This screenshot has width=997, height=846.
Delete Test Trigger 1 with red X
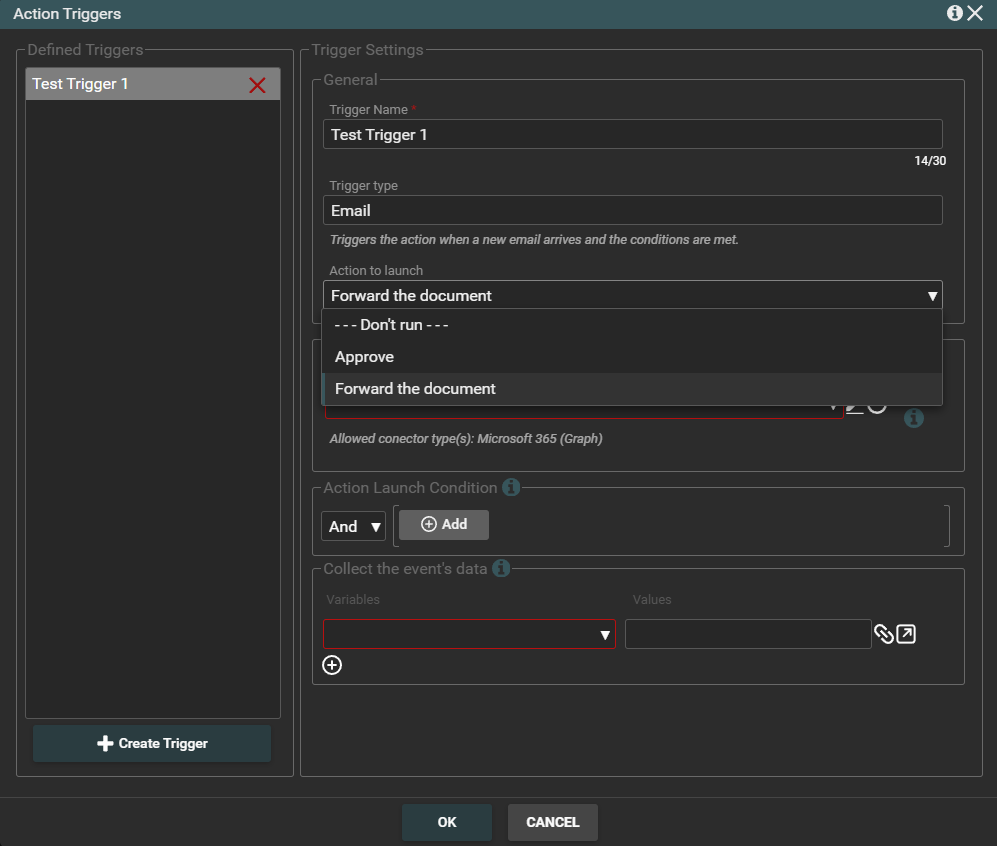point(257,85)
